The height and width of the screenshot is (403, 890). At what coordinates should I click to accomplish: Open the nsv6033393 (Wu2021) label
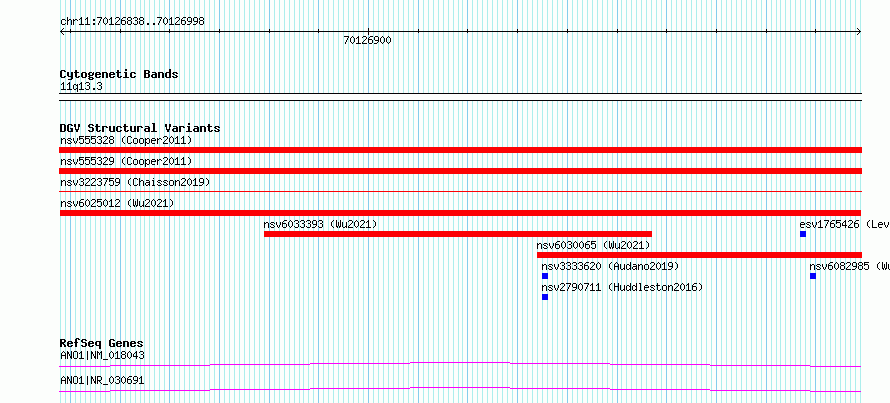[320, 224]
